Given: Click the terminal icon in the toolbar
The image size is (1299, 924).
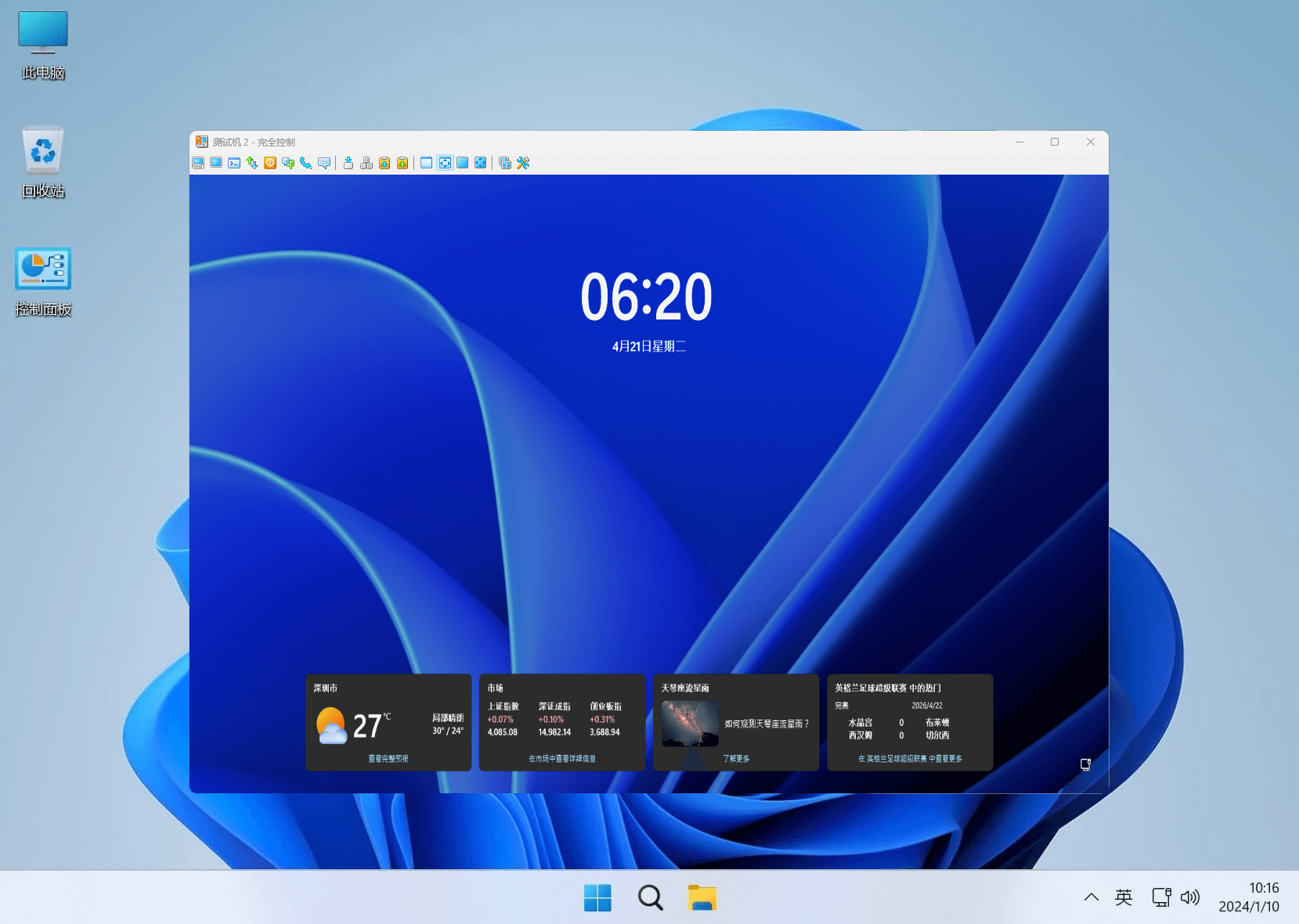Looking at the screenshot, I should [x=234, y=163].
